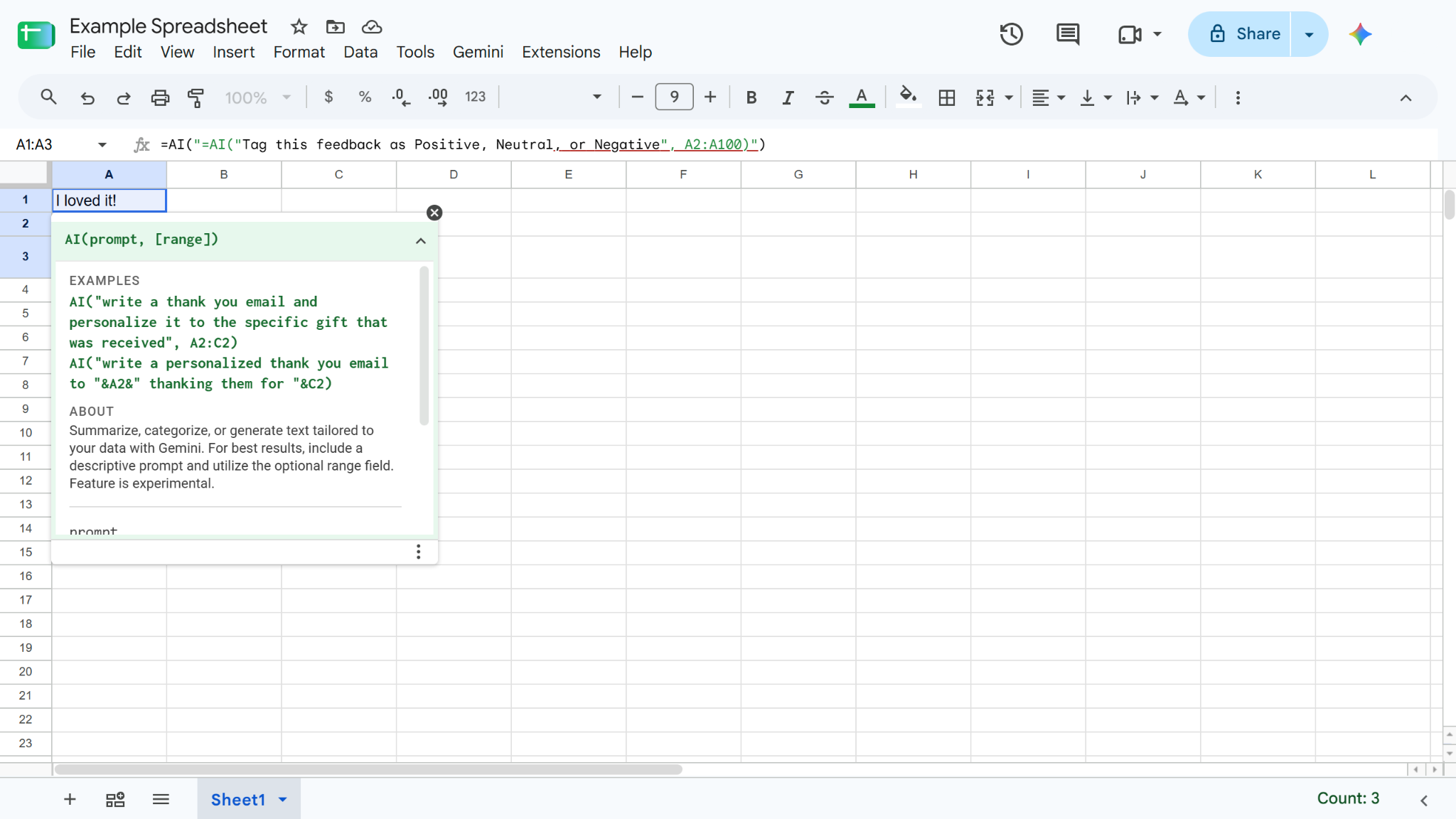The image size is (1456, 819).
Task: Open the comments panel icon
Action: pyautogui.click(x=1068, y=34)
